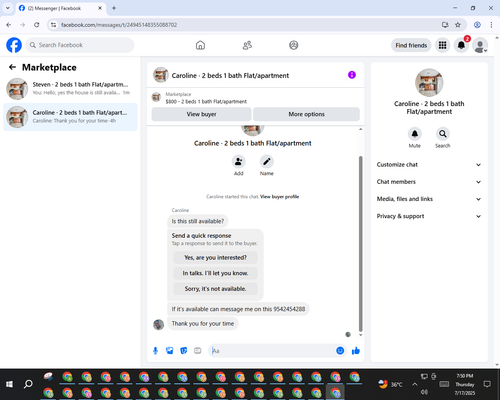Open taskbar clock showing 7:50 PM

[x=465, y=384]
